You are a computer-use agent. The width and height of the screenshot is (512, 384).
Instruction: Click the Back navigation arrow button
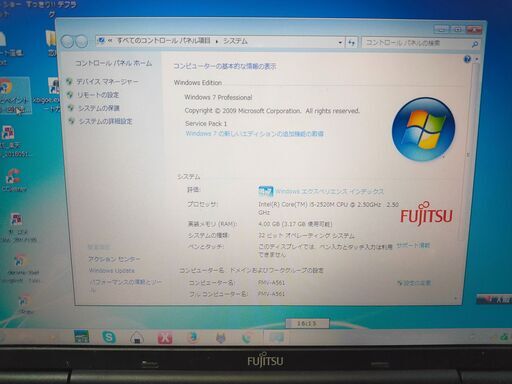click(67, 42)
